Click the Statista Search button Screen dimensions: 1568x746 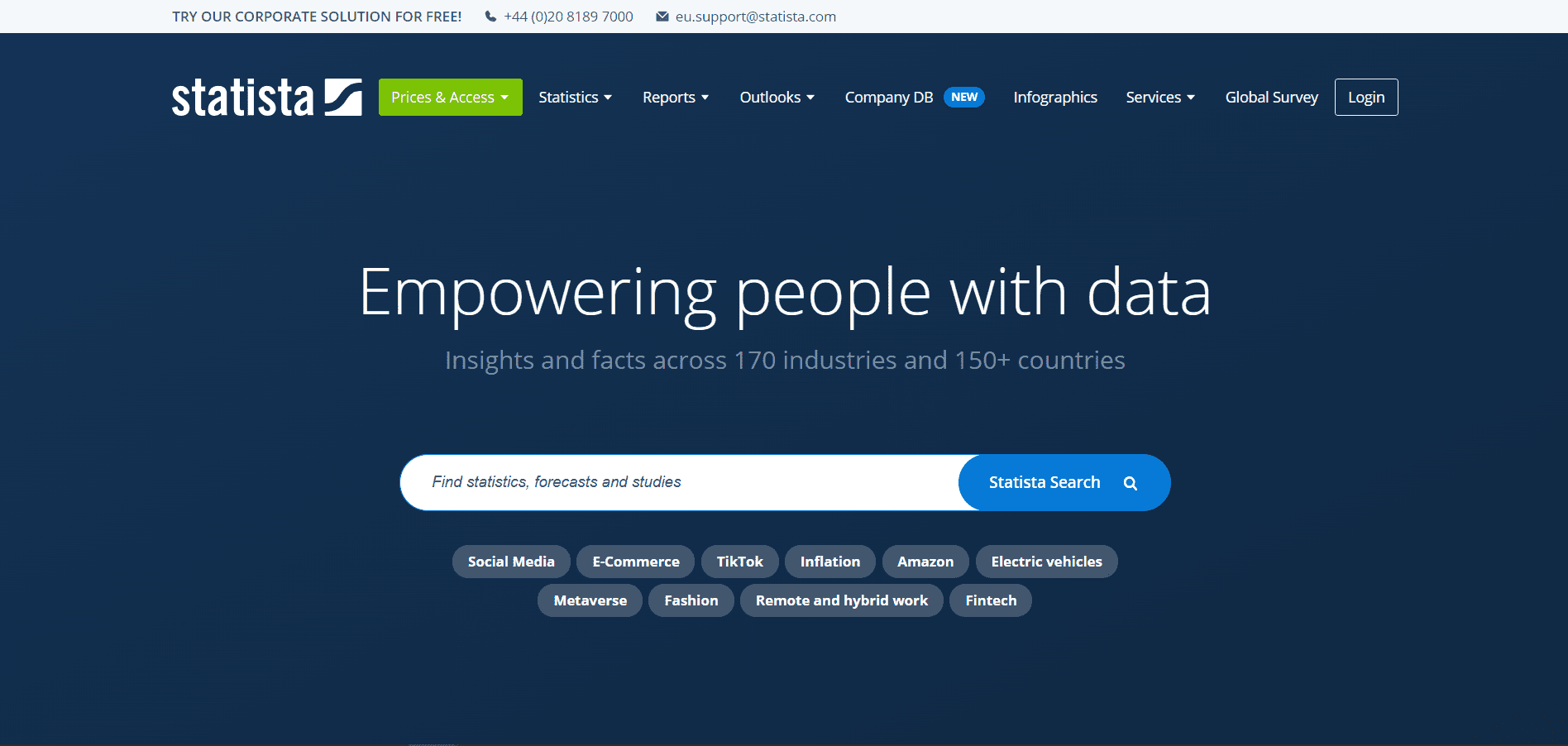coord(1045,483)
